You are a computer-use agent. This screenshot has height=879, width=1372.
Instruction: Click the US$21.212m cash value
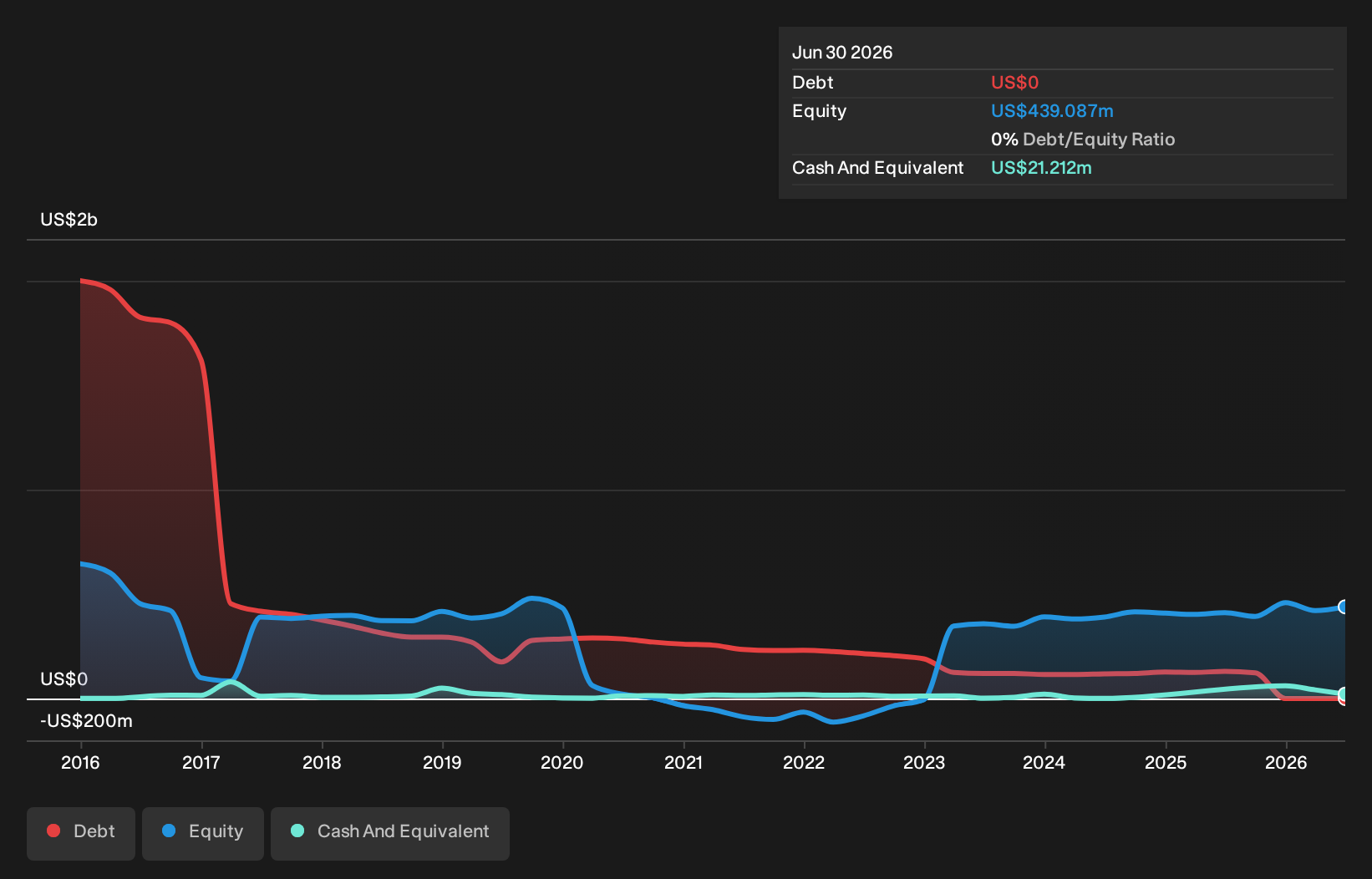1041,167
